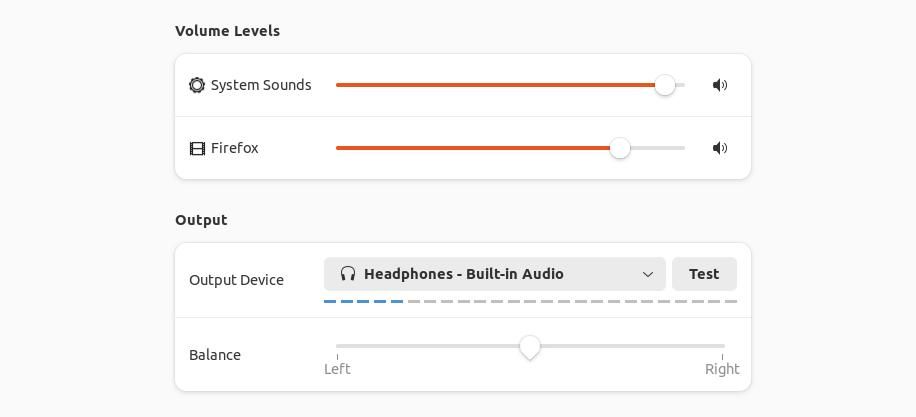This screenshot has width=916, height=417.
Task: Click the Right label under Balance
Action: tap(722, 369)
